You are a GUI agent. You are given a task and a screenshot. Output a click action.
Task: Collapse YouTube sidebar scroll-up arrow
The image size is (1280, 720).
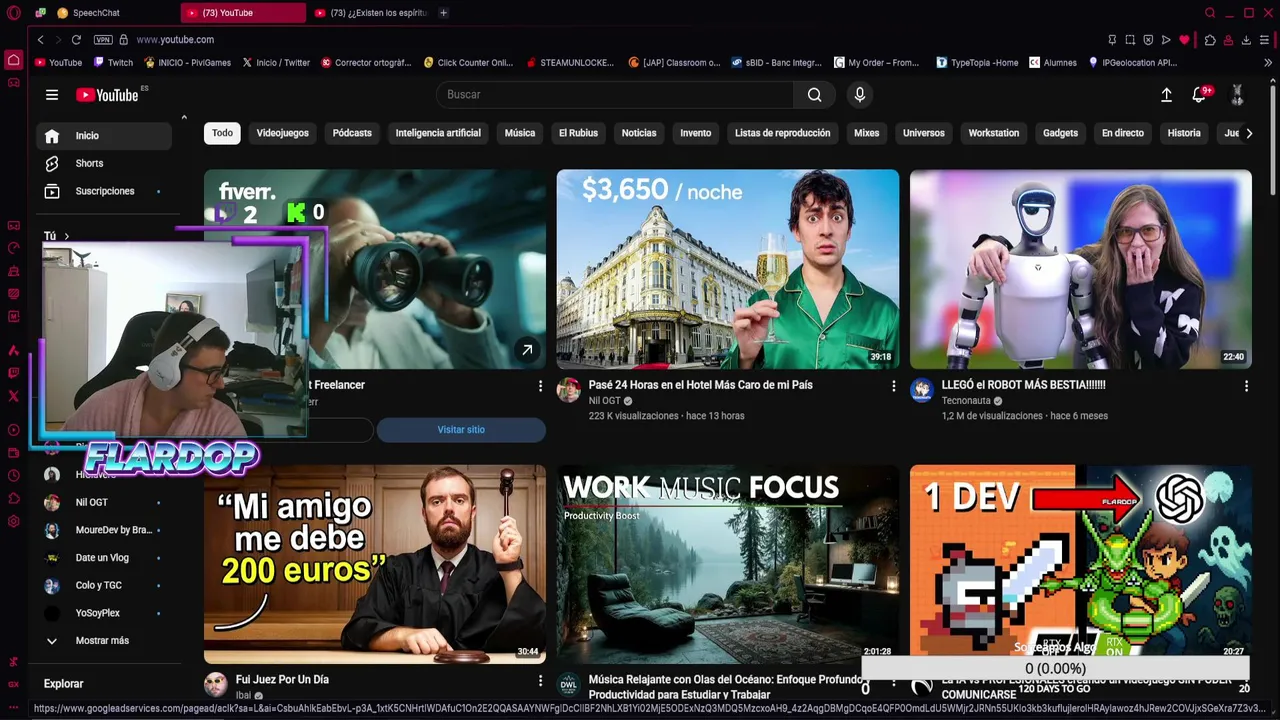[x=184, y=118]
